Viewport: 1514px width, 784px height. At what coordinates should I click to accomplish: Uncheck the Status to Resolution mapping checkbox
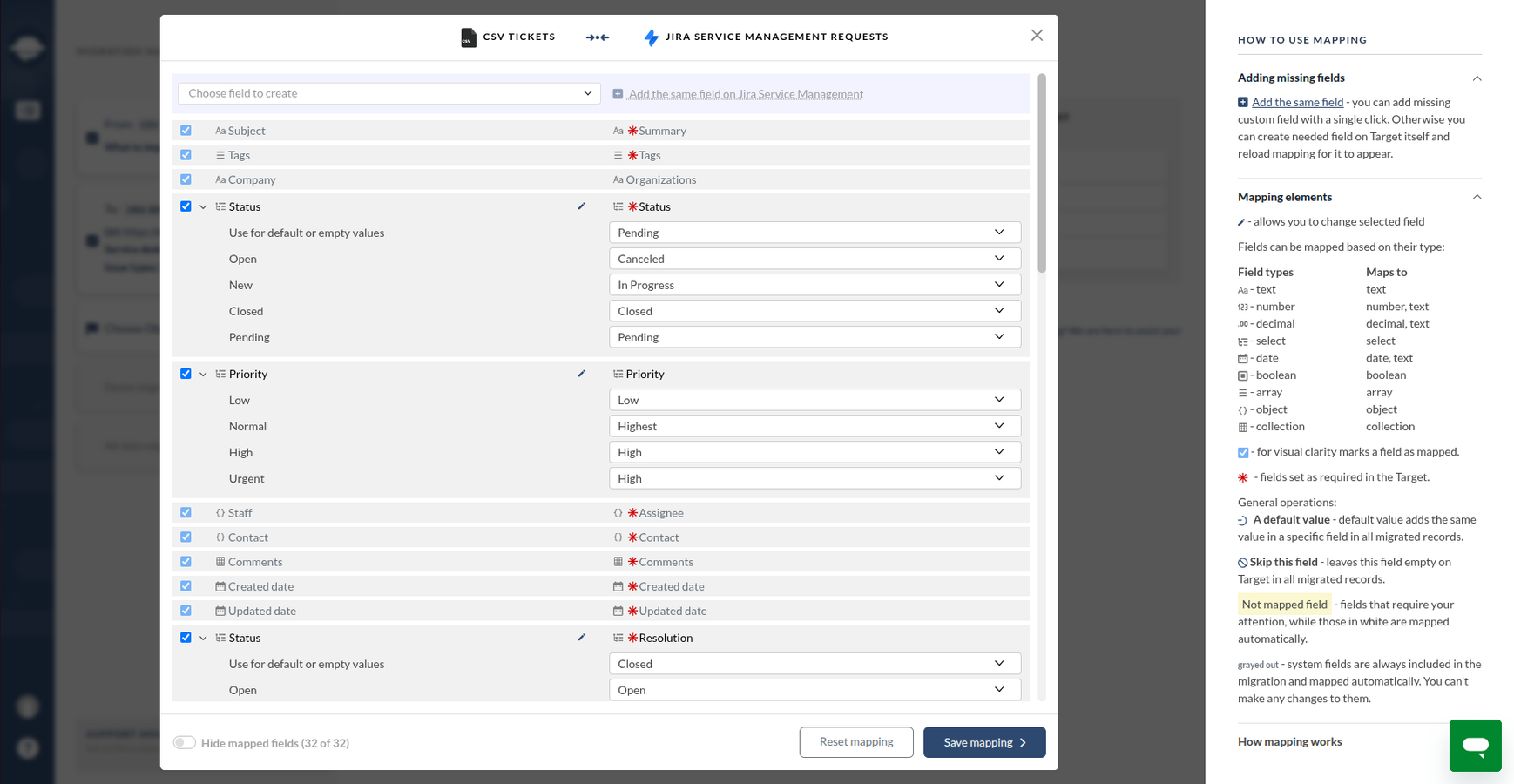click(186, 638)
